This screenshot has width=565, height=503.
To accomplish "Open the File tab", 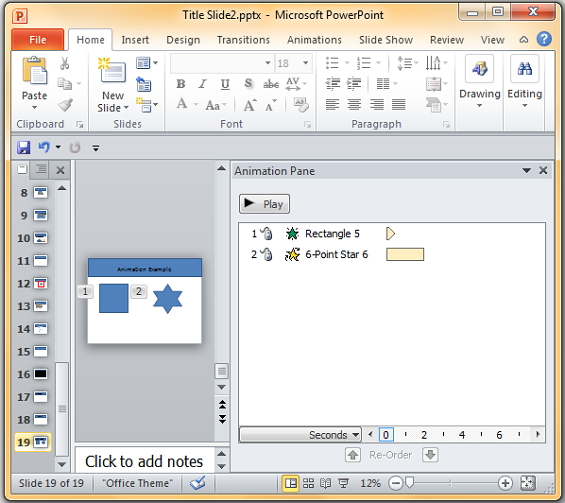I will click(37, 40).
